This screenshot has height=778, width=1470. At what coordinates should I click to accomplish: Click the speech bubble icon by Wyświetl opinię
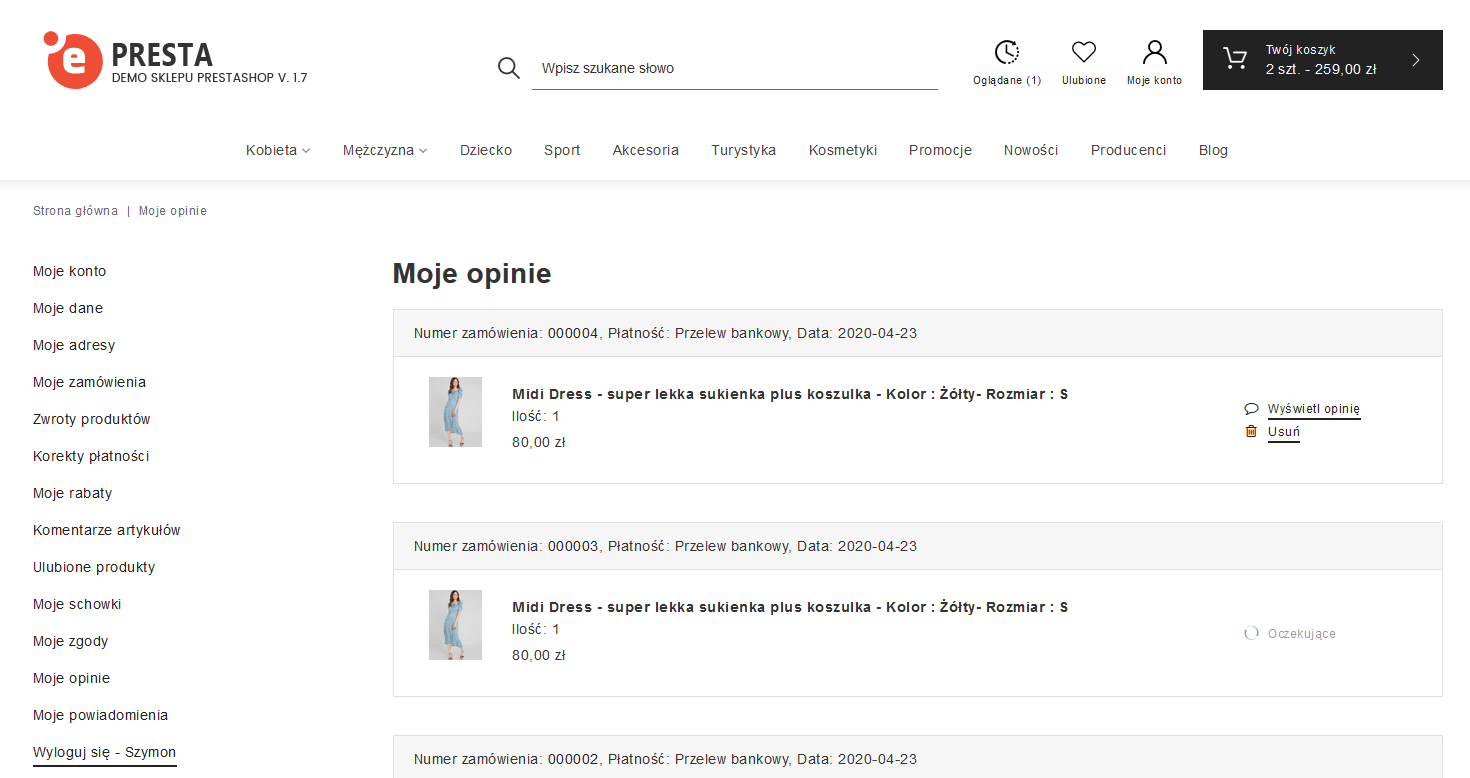[x=1250, y=409]
